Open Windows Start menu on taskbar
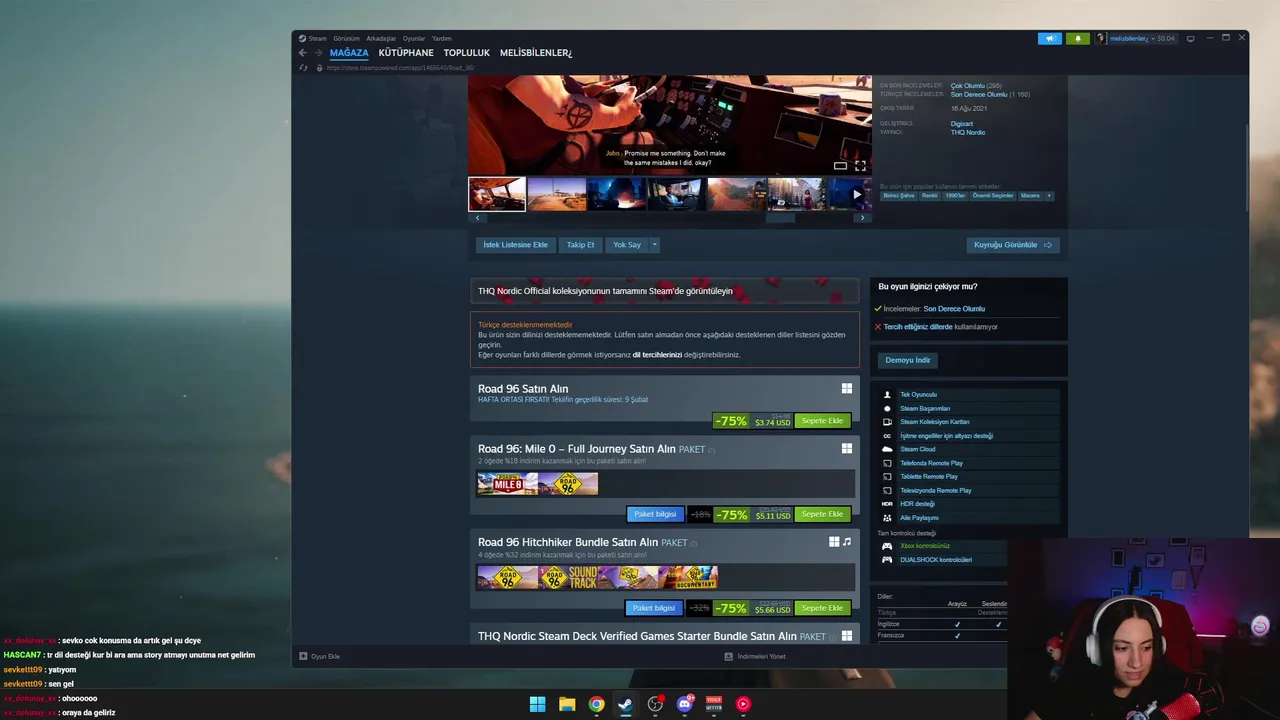The image size is (1280, 720). (x=537, y=704)
